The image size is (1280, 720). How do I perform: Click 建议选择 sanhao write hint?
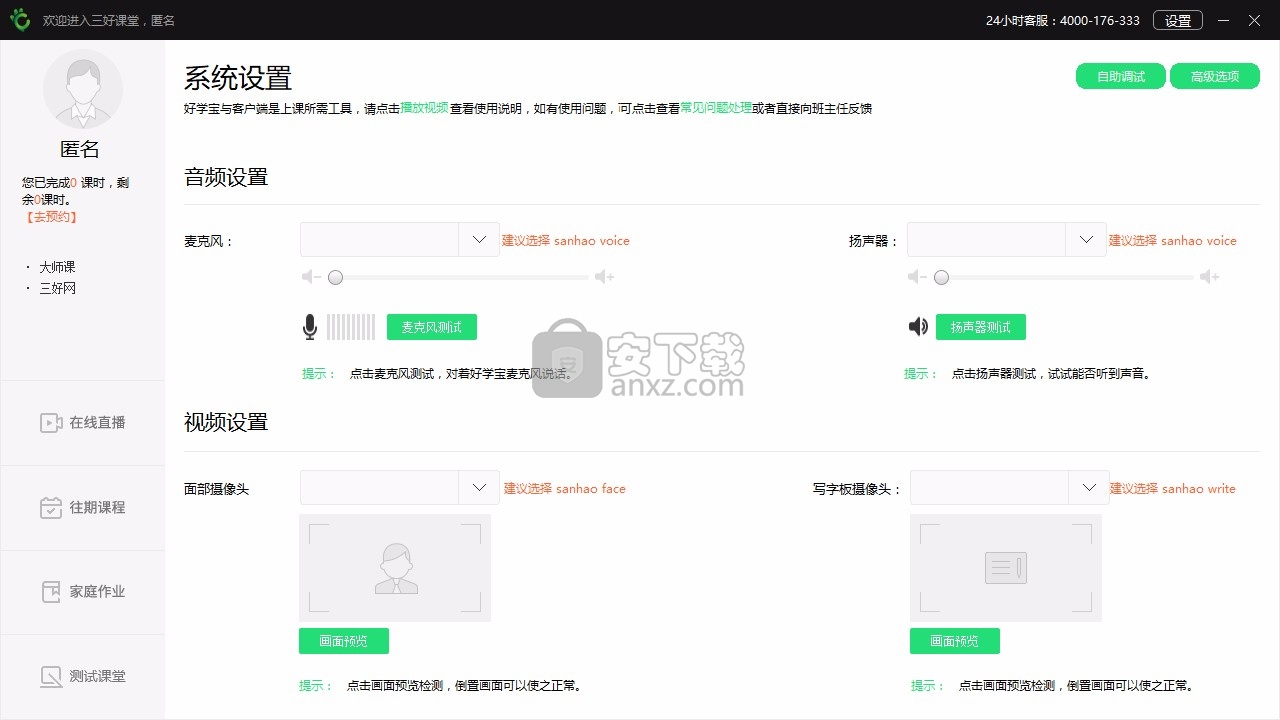pos(1173,489)
